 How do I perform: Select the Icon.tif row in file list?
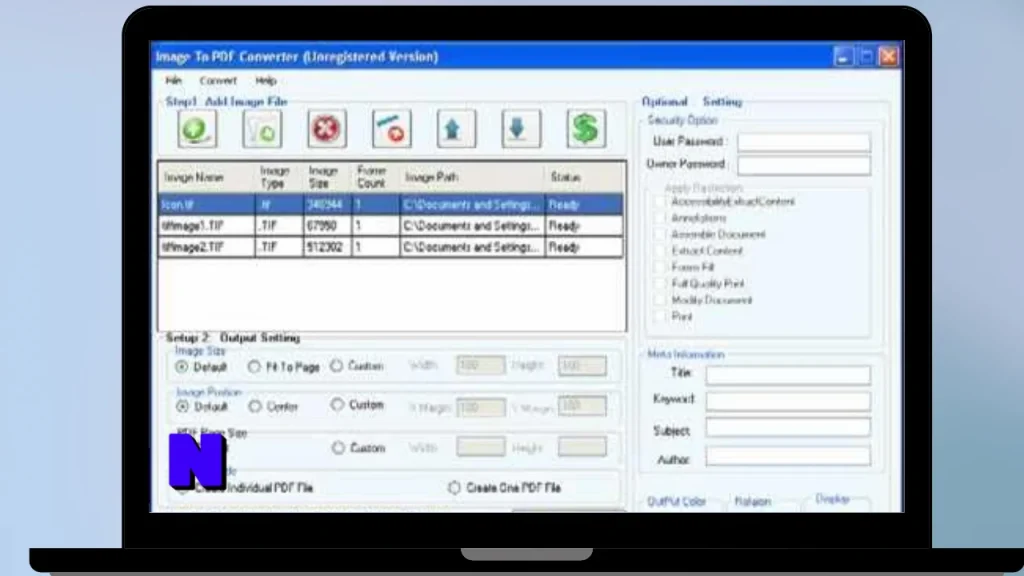coord(391,204)
